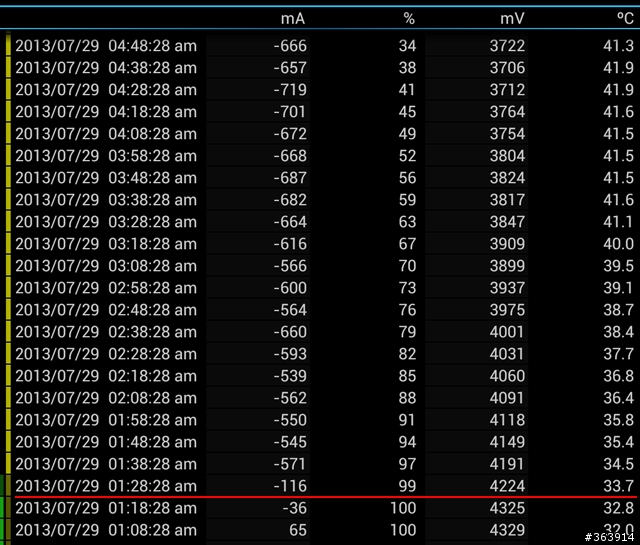Click the 36.8 temperature reading
Viewport: 640px width, 545px height.
click(618, 376)
